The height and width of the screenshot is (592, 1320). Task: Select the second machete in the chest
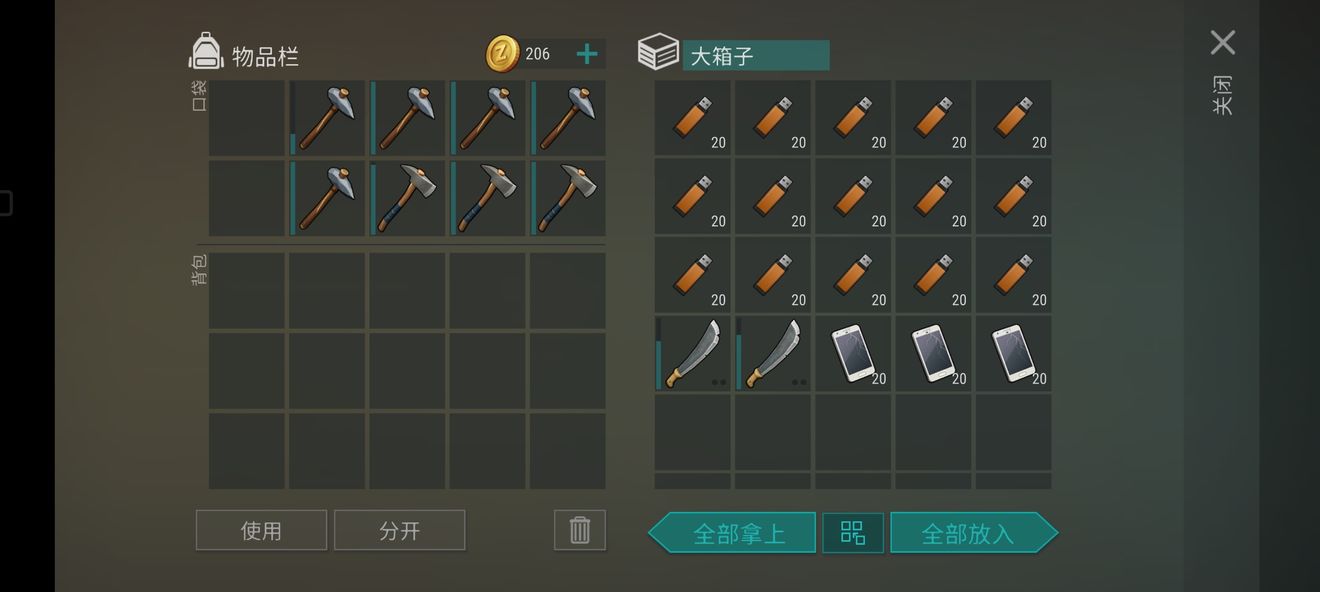point(773,353)
